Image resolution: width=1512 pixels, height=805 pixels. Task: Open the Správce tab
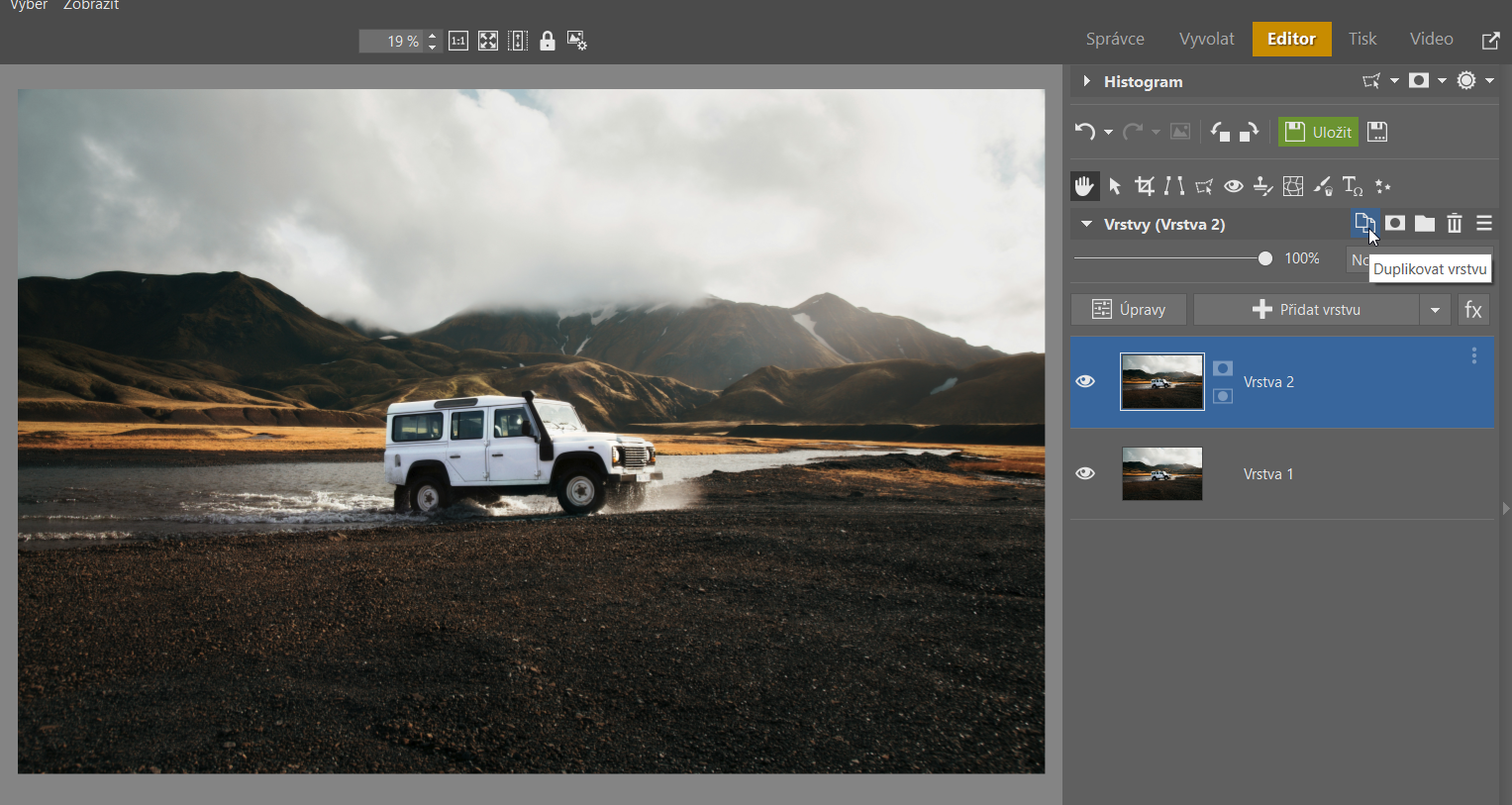(x=1115, y=39)
